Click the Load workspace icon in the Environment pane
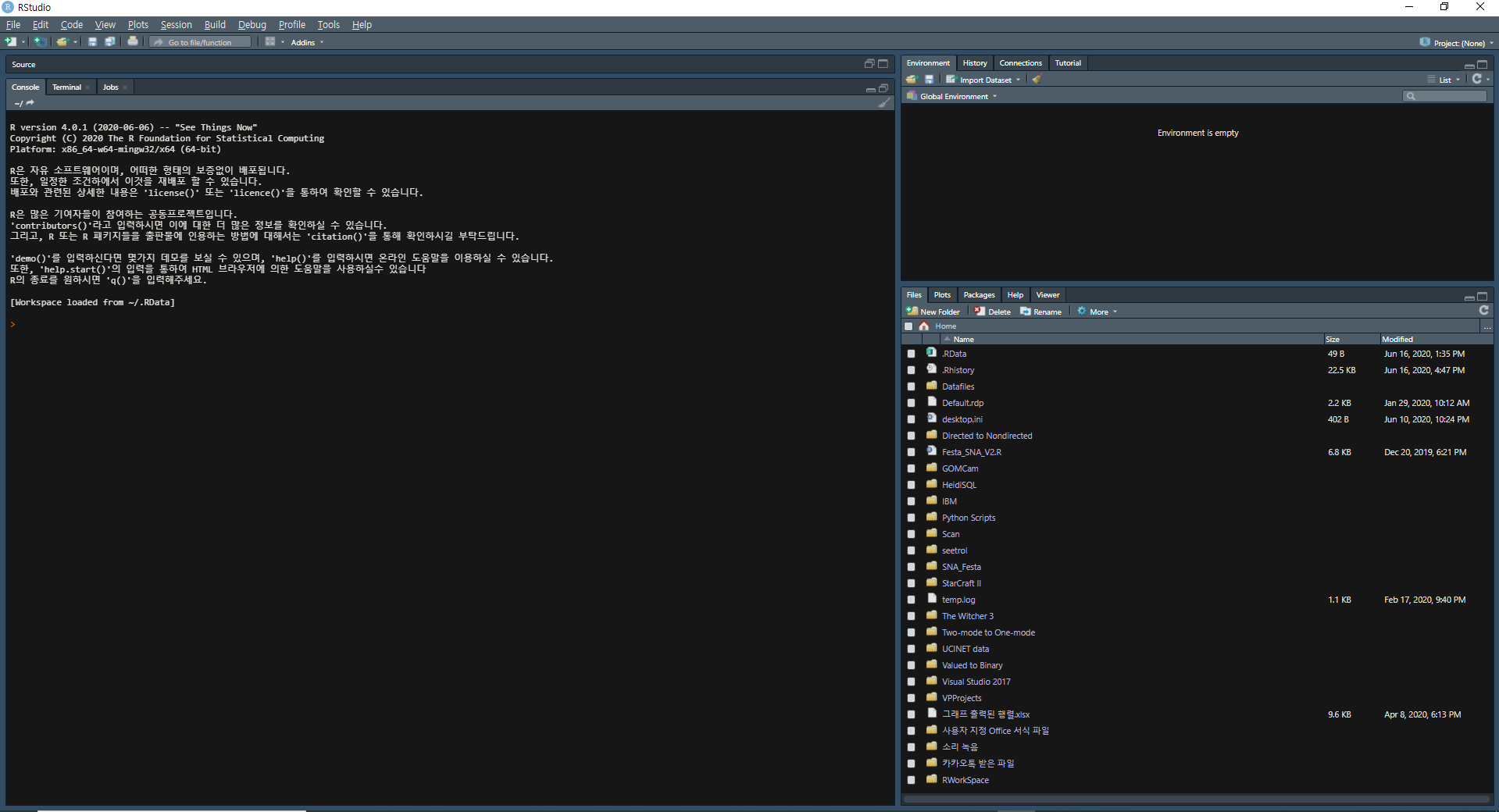The width and height of the screenshot is (1499, 812). [912, 80]
